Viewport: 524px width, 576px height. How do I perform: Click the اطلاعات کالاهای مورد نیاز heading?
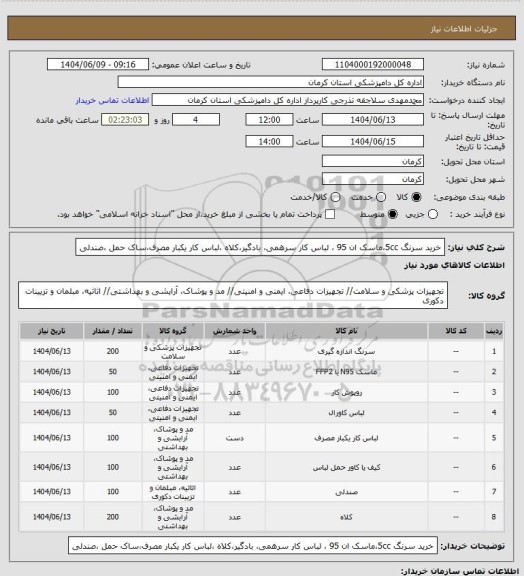point(454,265)
